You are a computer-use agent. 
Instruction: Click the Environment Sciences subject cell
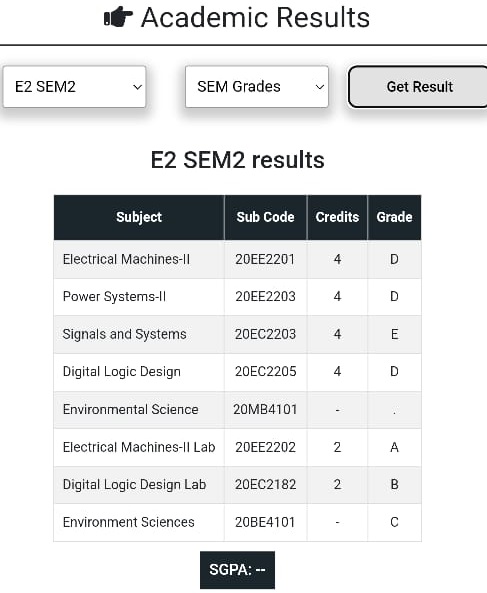(x=139, y=522)
